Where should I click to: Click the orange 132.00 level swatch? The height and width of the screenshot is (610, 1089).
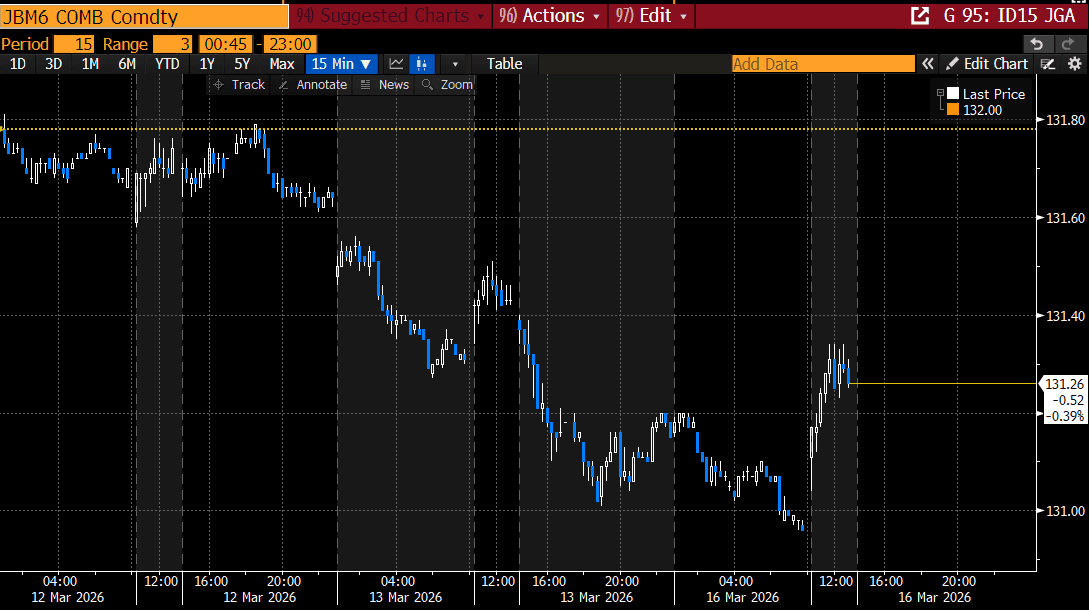tap(953, 110)
